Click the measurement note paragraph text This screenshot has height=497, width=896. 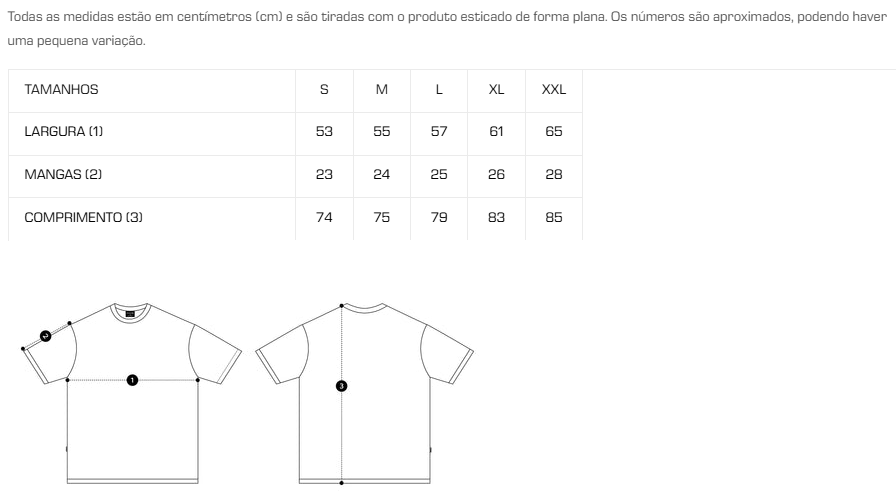(x=447, y=29)
